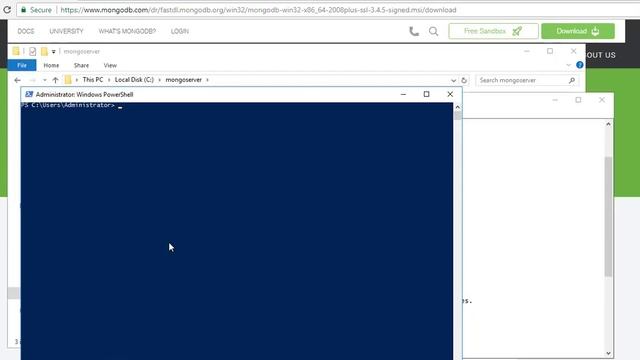Maximize the background window behind PowerShell
This screenshot has height=360, width=640.
click(578, 100)
